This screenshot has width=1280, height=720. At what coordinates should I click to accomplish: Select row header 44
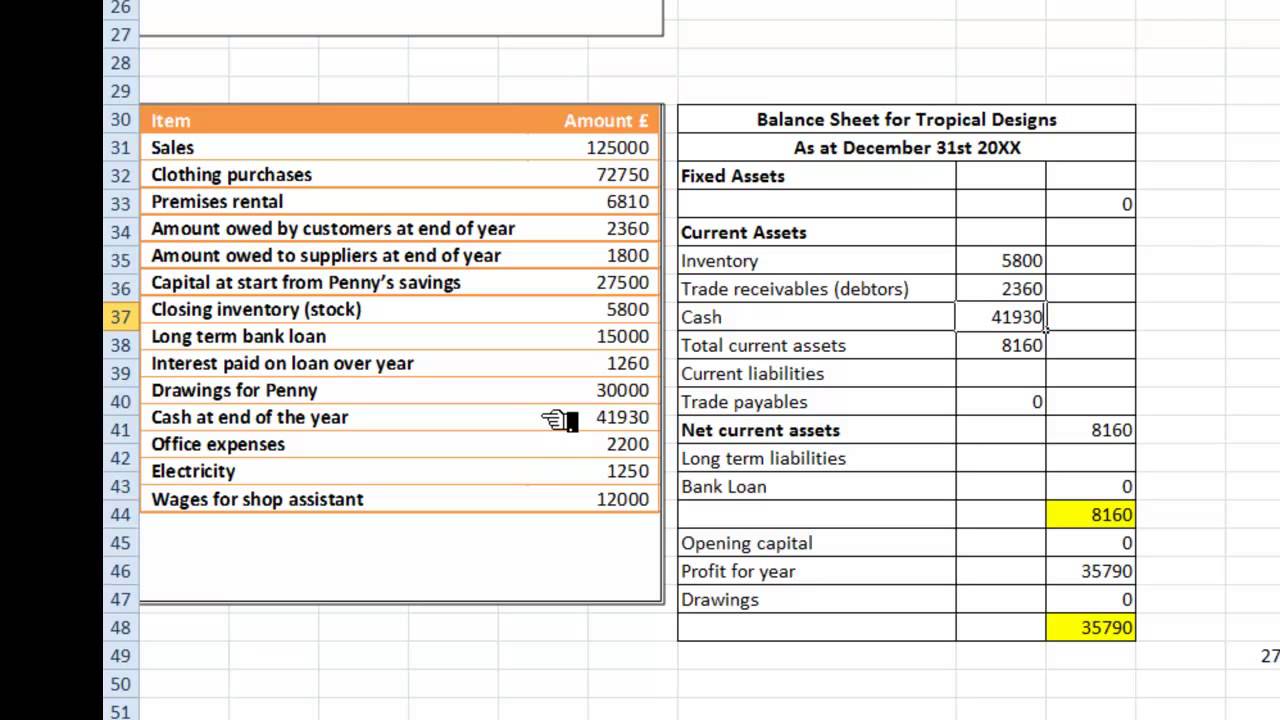tap(120, 515)
